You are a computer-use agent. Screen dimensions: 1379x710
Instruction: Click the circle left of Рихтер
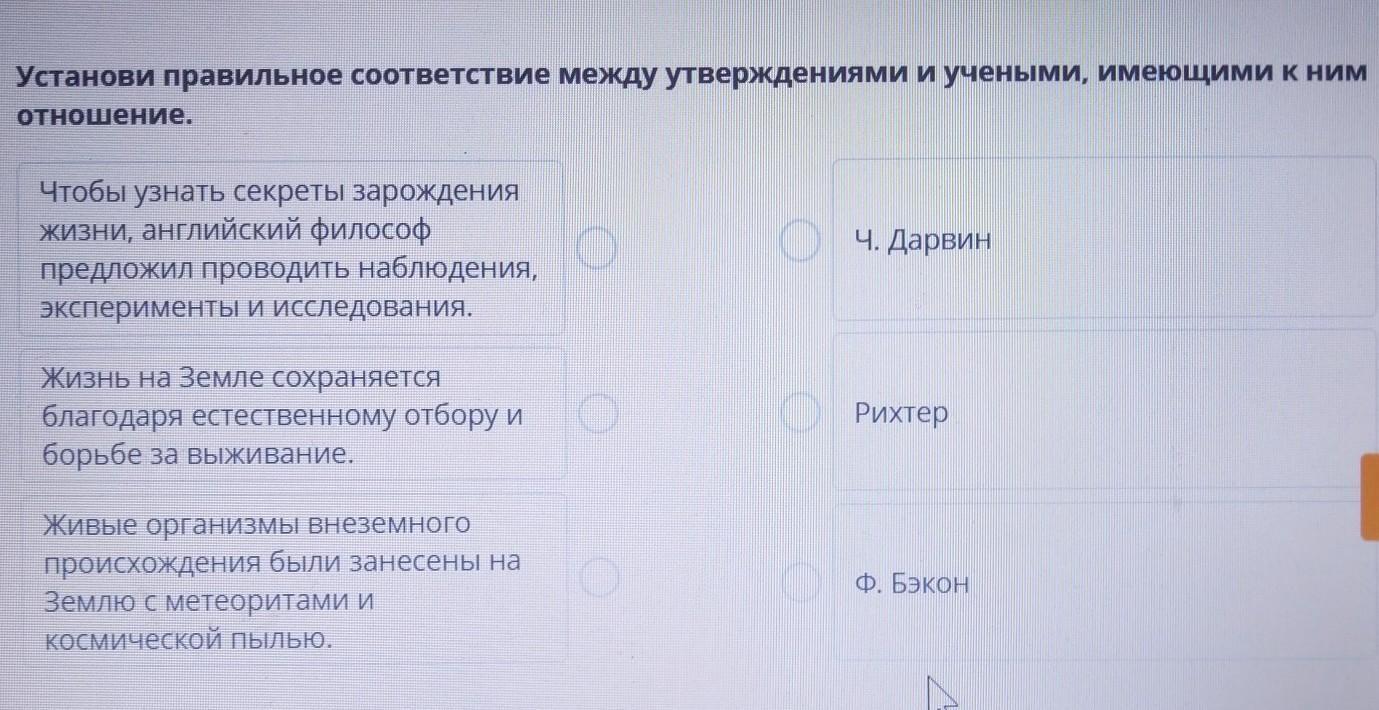[x=799, y=414]
